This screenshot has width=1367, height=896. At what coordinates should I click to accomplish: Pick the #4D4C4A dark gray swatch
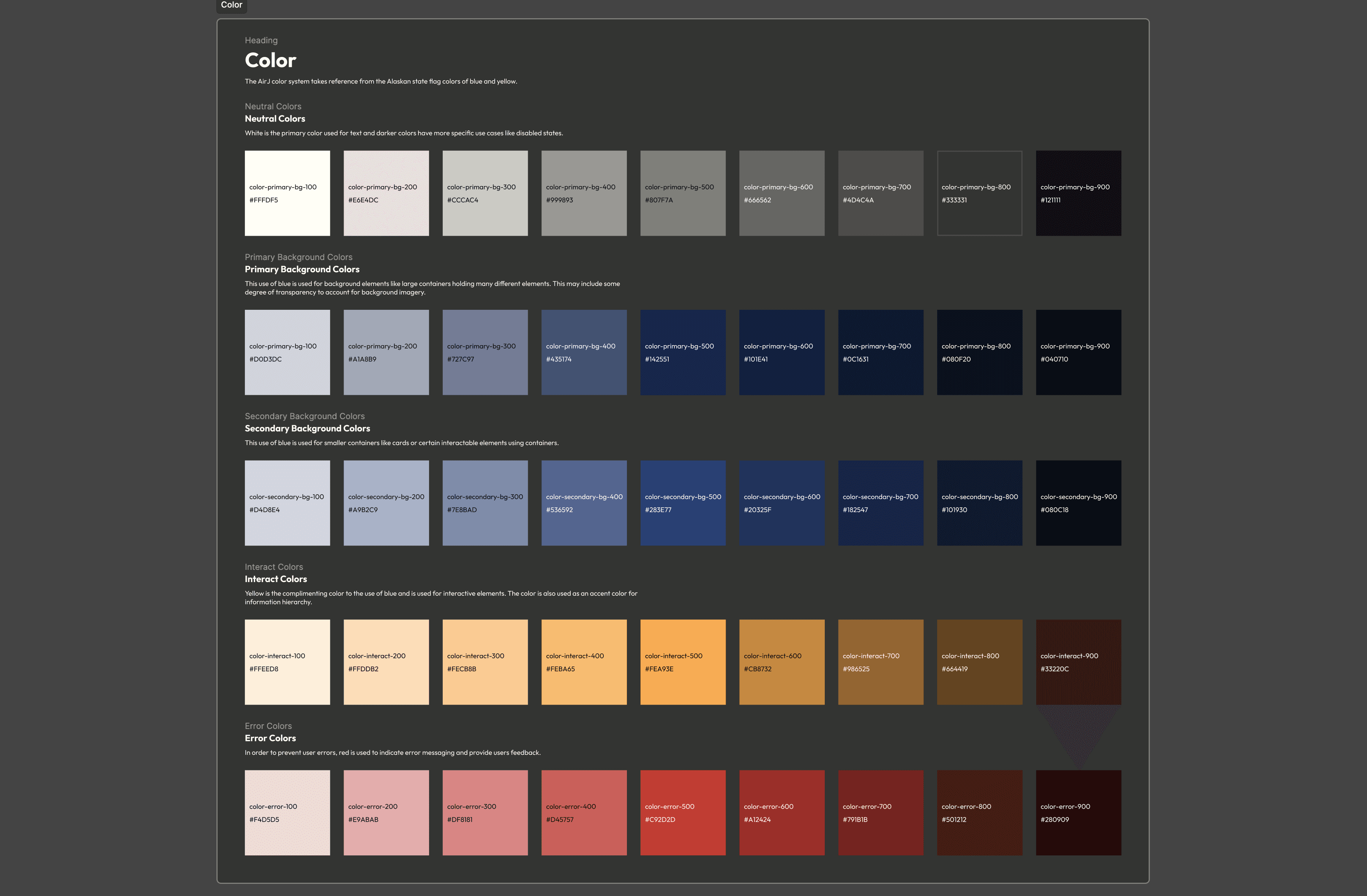[881, 194]
